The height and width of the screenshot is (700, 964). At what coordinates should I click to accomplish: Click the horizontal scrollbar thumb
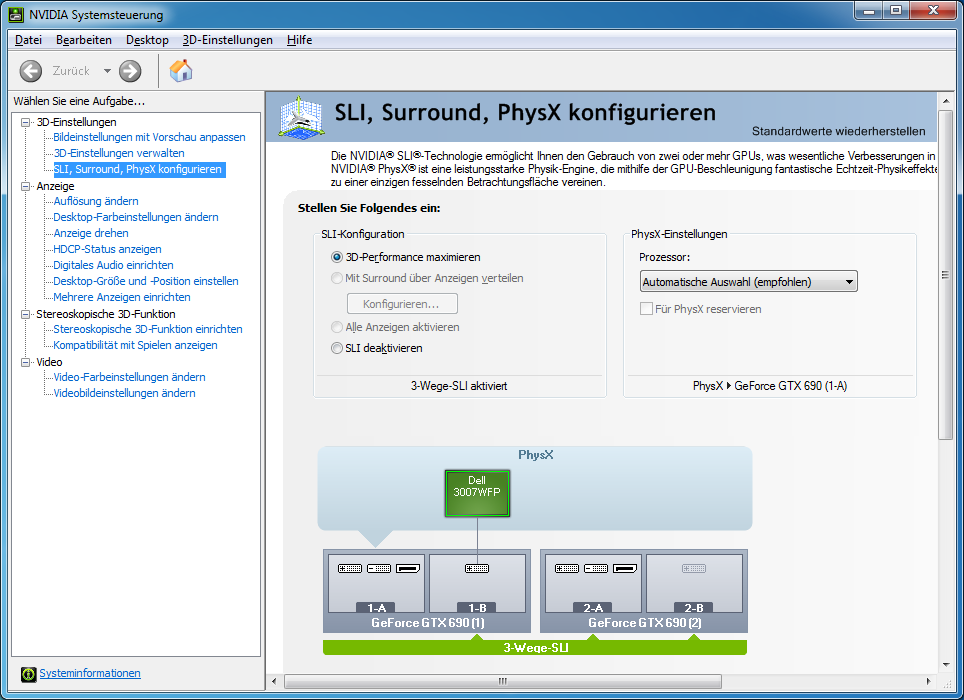click(x=503, y=681)
